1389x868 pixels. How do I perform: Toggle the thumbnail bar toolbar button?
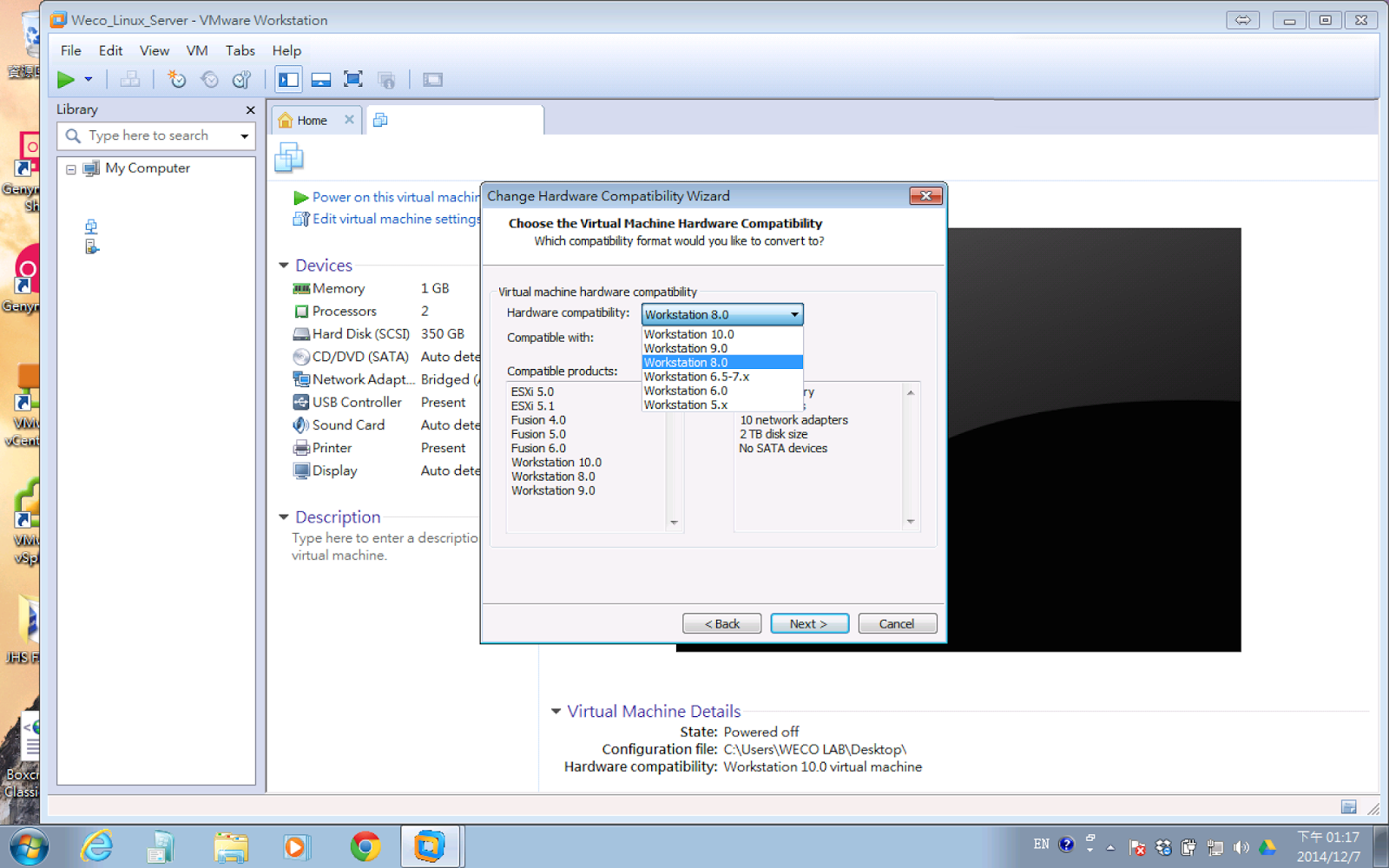tap(321, 80)
